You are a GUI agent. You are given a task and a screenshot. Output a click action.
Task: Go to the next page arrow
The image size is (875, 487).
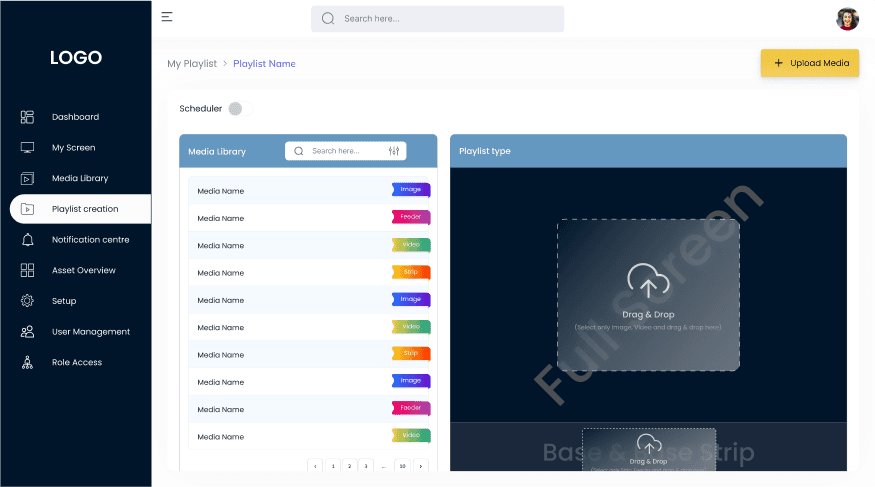tap(421, 466)
